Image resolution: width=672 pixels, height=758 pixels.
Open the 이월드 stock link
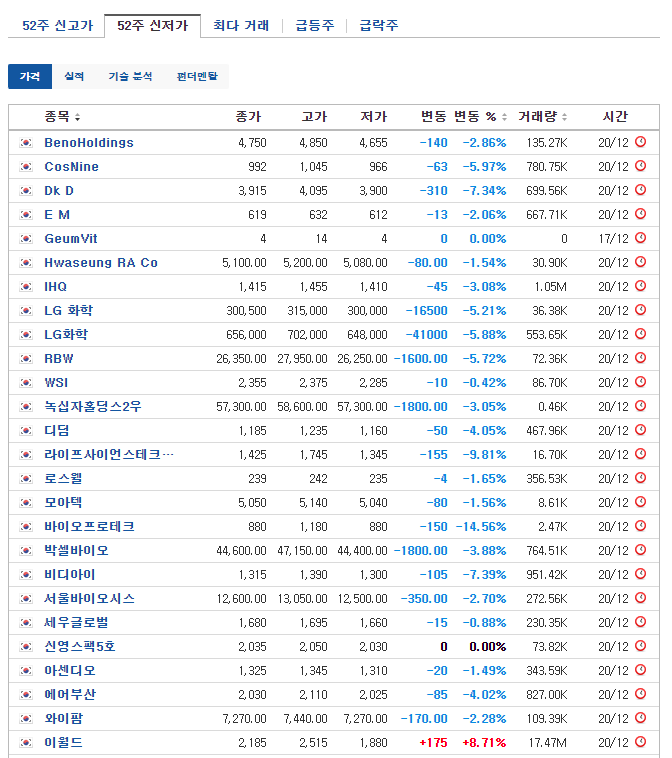click(63, 743)
